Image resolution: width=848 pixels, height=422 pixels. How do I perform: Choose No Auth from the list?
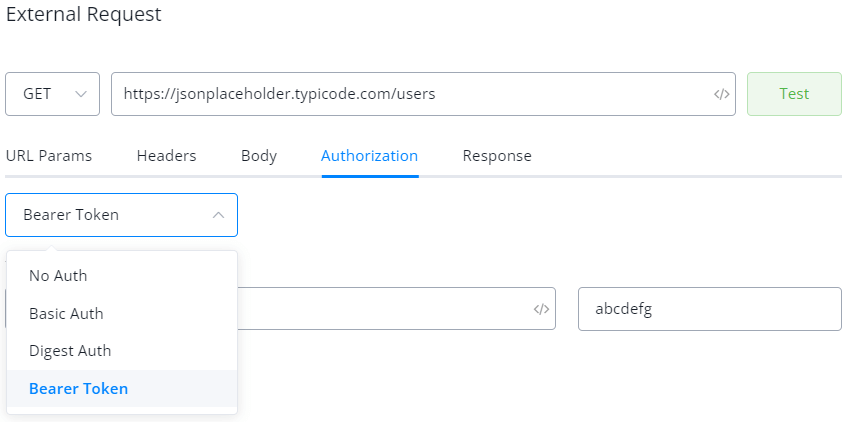[x=65, y=275]
